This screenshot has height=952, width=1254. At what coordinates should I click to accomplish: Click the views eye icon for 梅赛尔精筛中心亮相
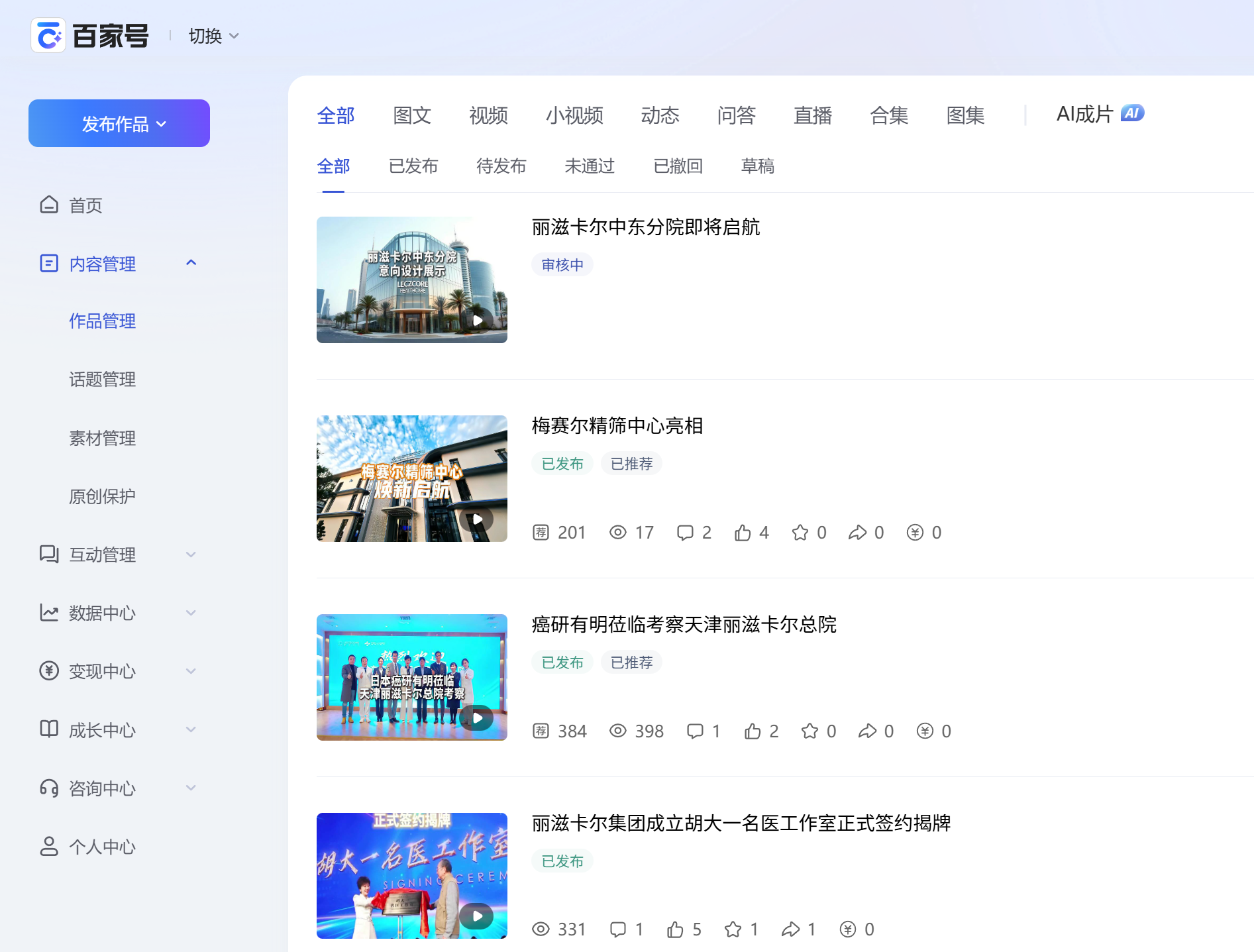tap(618, 532)
